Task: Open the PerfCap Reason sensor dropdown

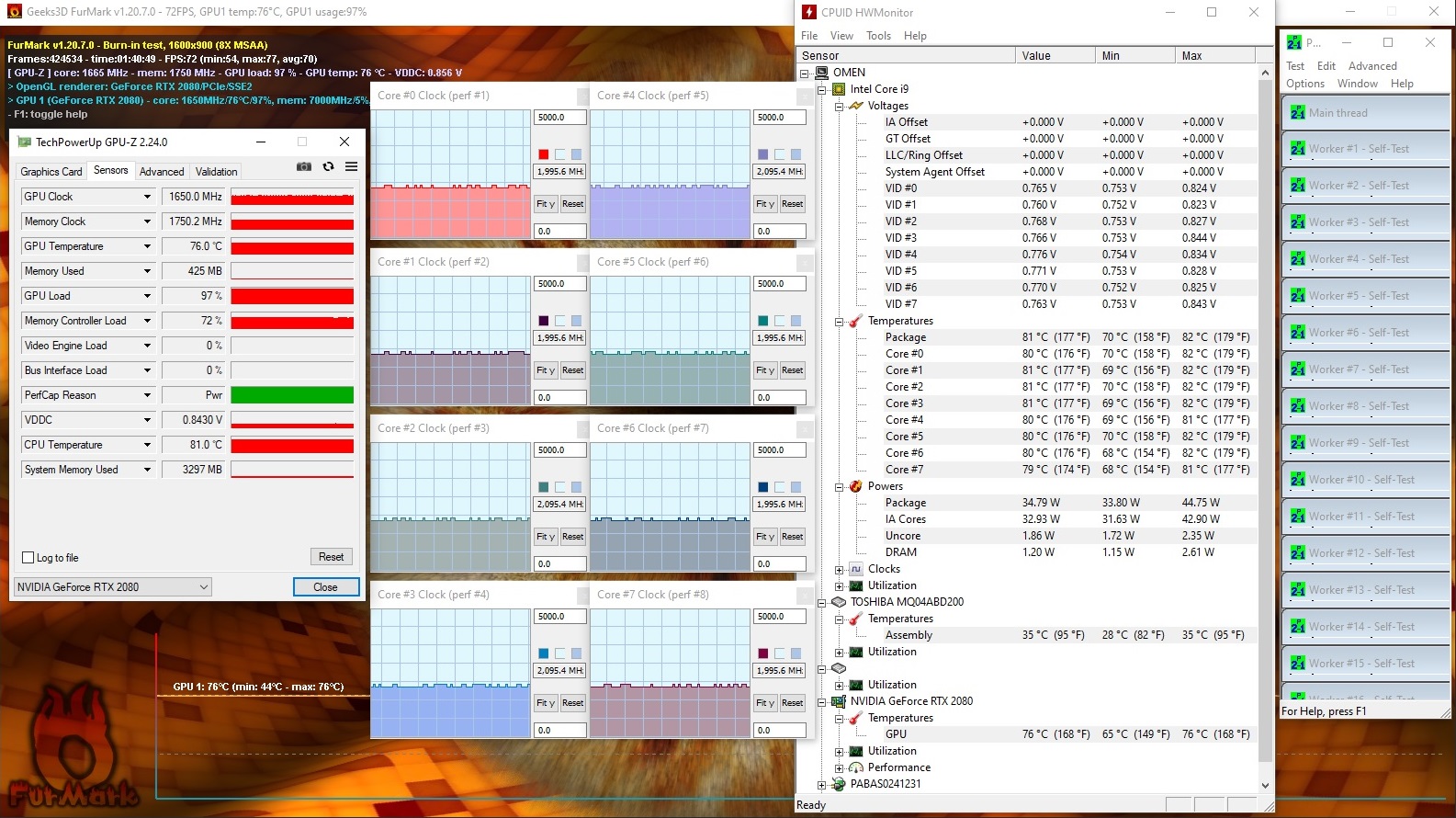Action: coord(147,395)
